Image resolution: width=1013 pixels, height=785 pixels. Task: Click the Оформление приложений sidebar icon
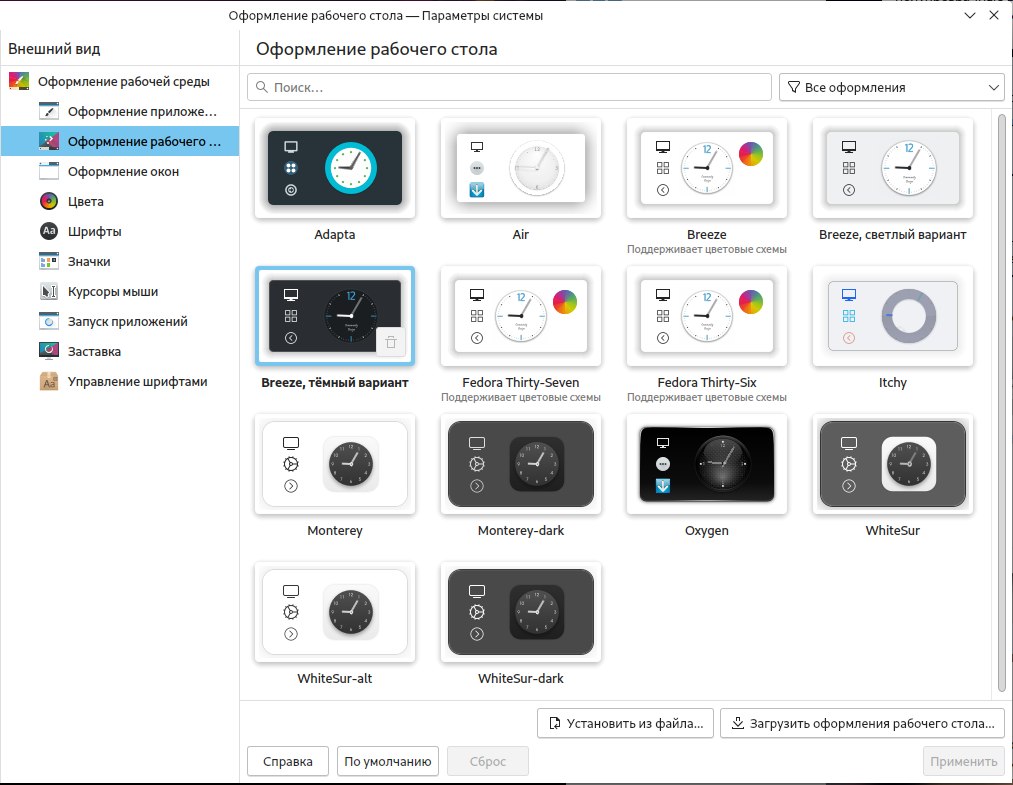48,111
